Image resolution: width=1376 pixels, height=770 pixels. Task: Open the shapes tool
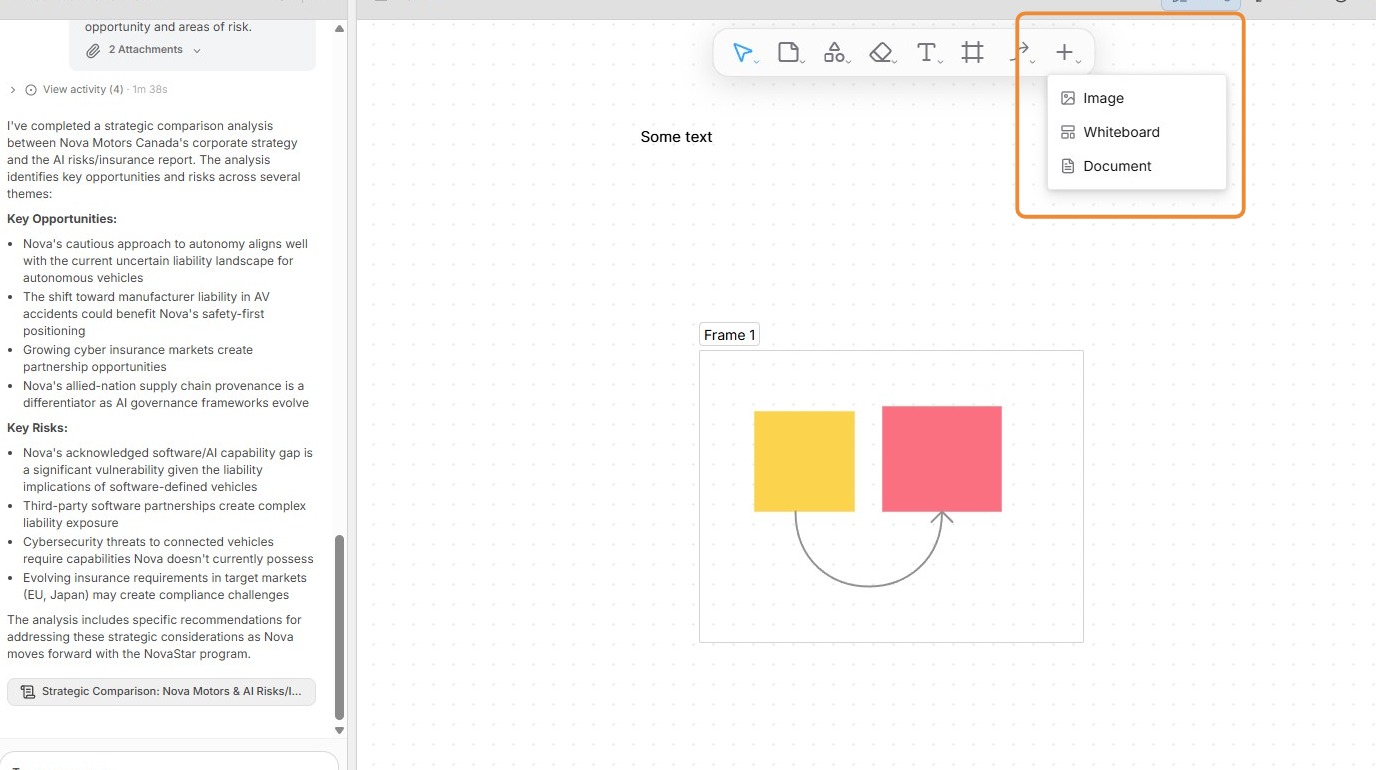[x=835, y=53]
